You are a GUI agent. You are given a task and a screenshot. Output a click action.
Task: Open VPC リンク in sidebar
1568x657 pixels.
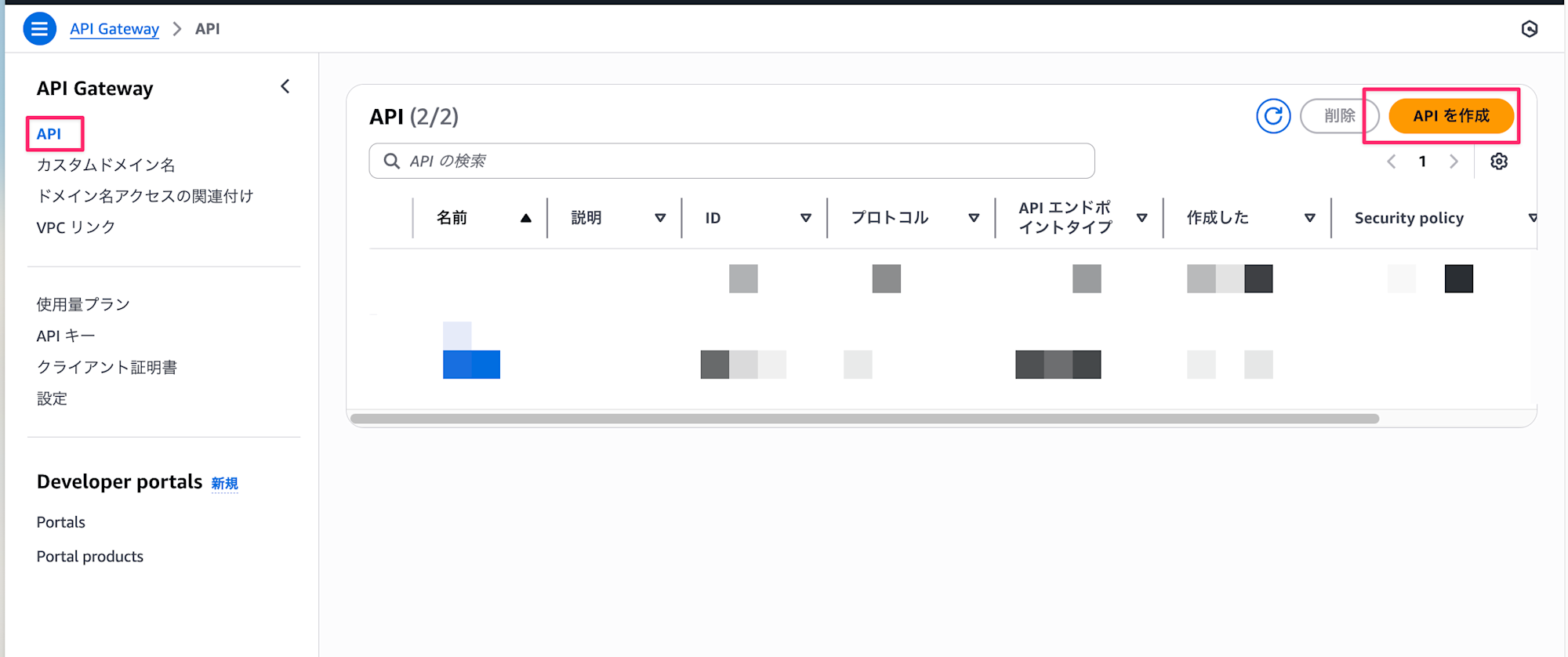[x=76, y=227]
